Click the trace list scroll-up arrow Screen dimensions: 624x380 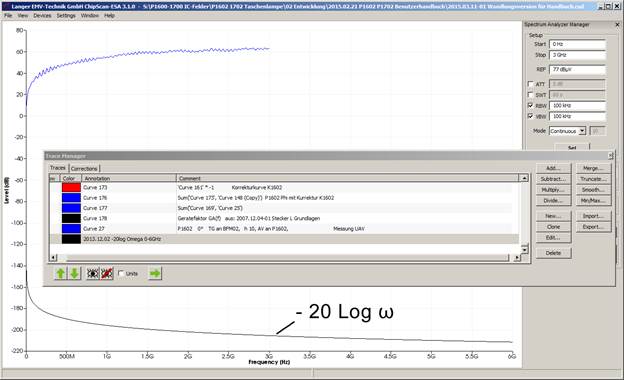(x=525, y=178)
